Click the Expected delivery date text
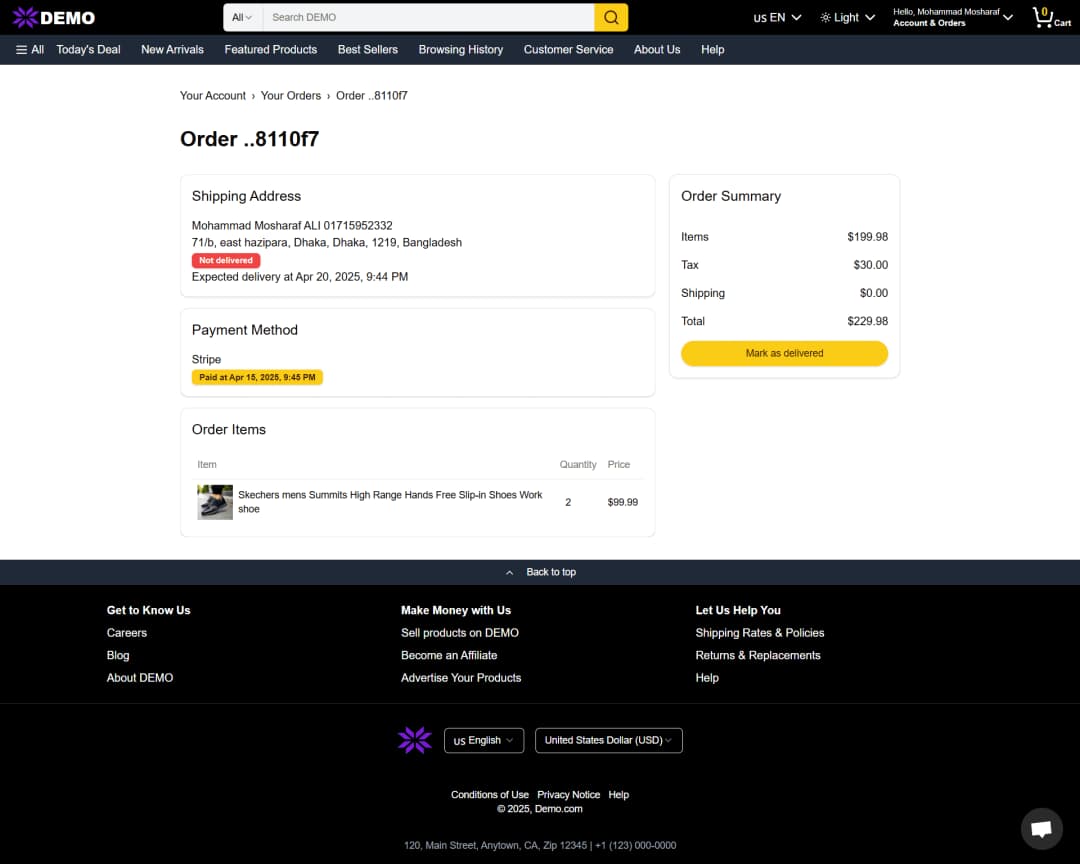 [x=300, y=277]
